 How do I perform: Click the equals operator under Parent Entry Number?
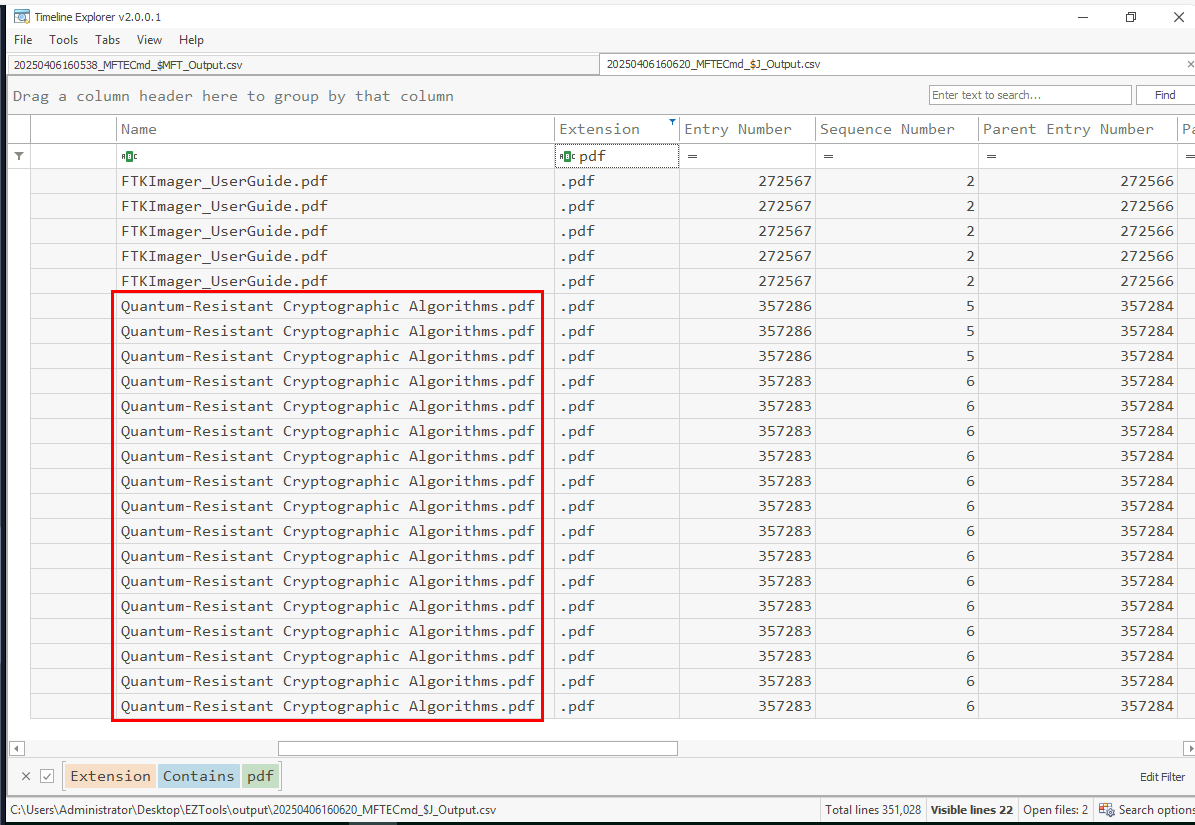tap(990, 157)
